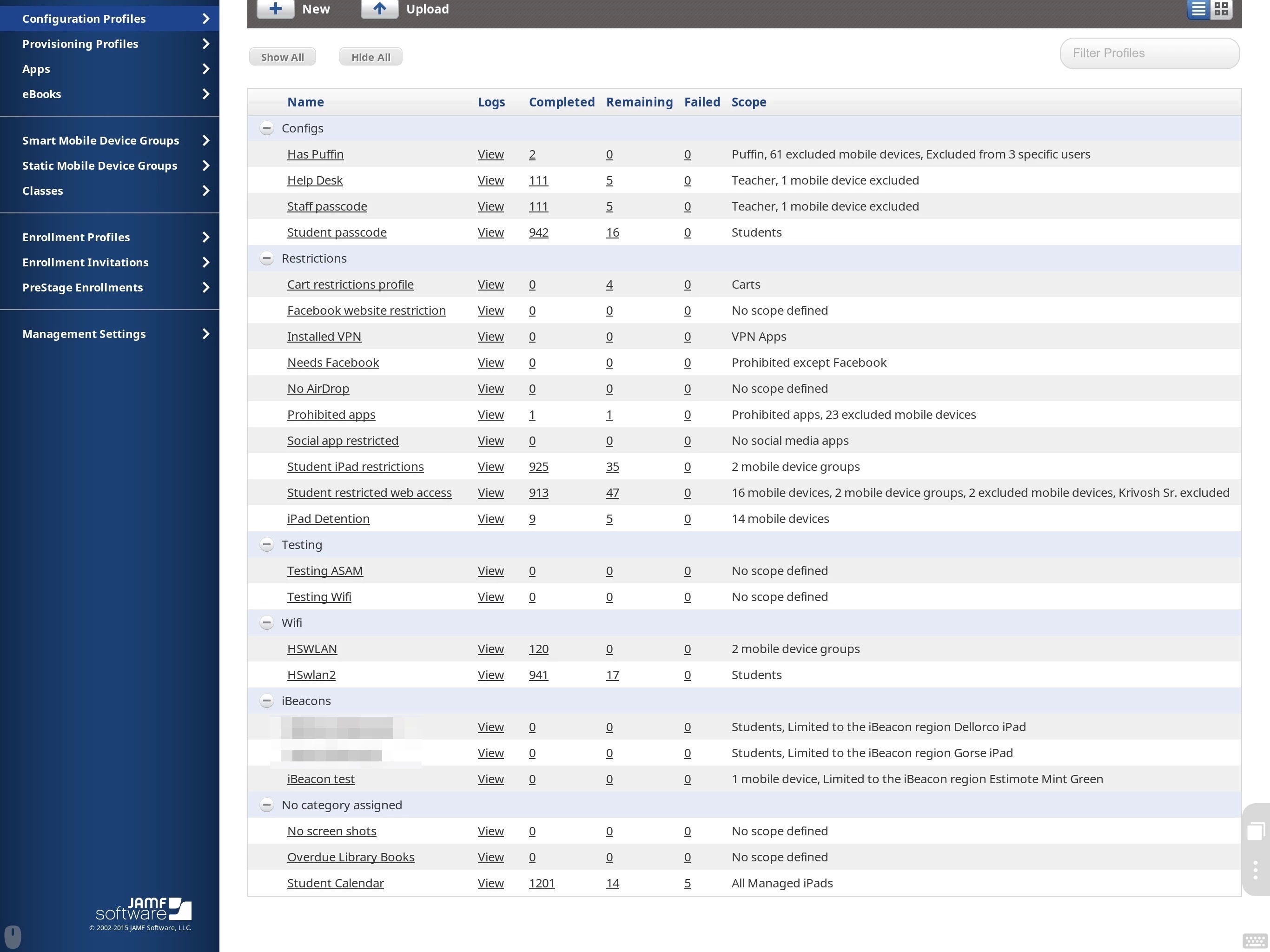Switch to list view icon
Screen dimensions: 1270x952
[1198, 9]
